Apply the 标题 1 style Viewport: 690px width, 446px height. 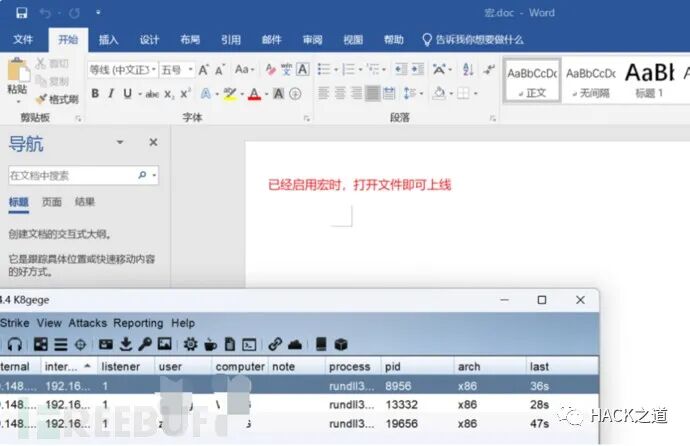pos(649,80)
